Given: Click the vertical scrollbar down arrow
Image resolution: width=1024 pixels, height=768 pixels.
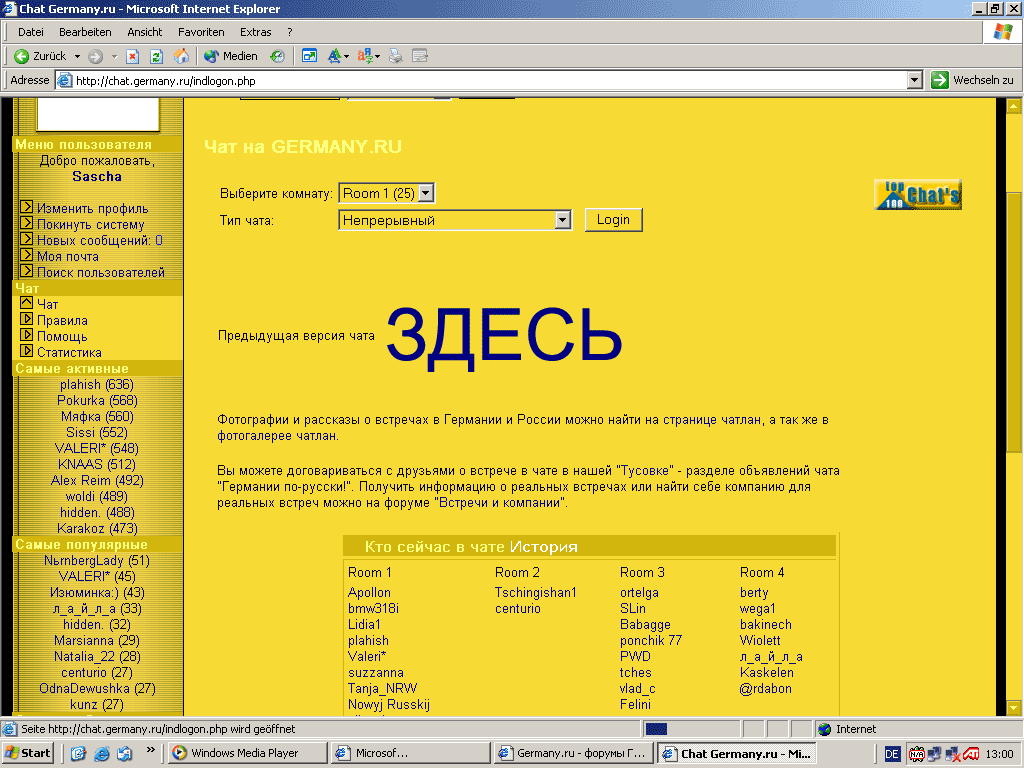Looking at the screenshot, I should point(1014,707).
